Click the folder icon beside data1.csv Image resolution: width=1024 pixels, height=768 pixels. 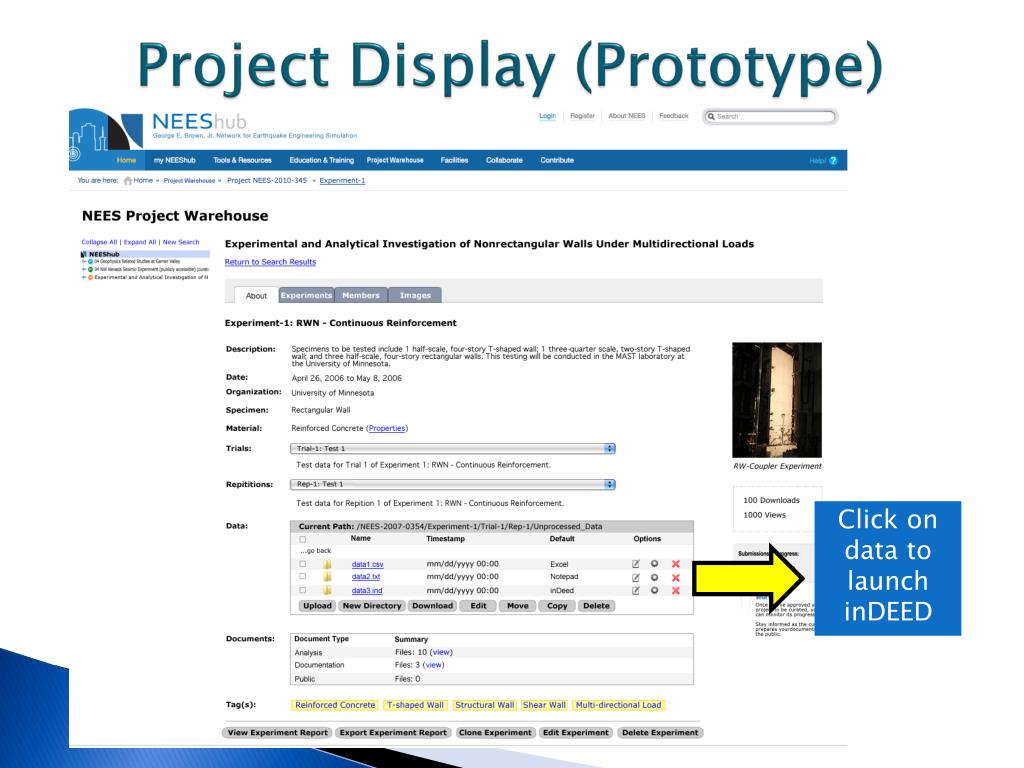(x=327, y=564)
